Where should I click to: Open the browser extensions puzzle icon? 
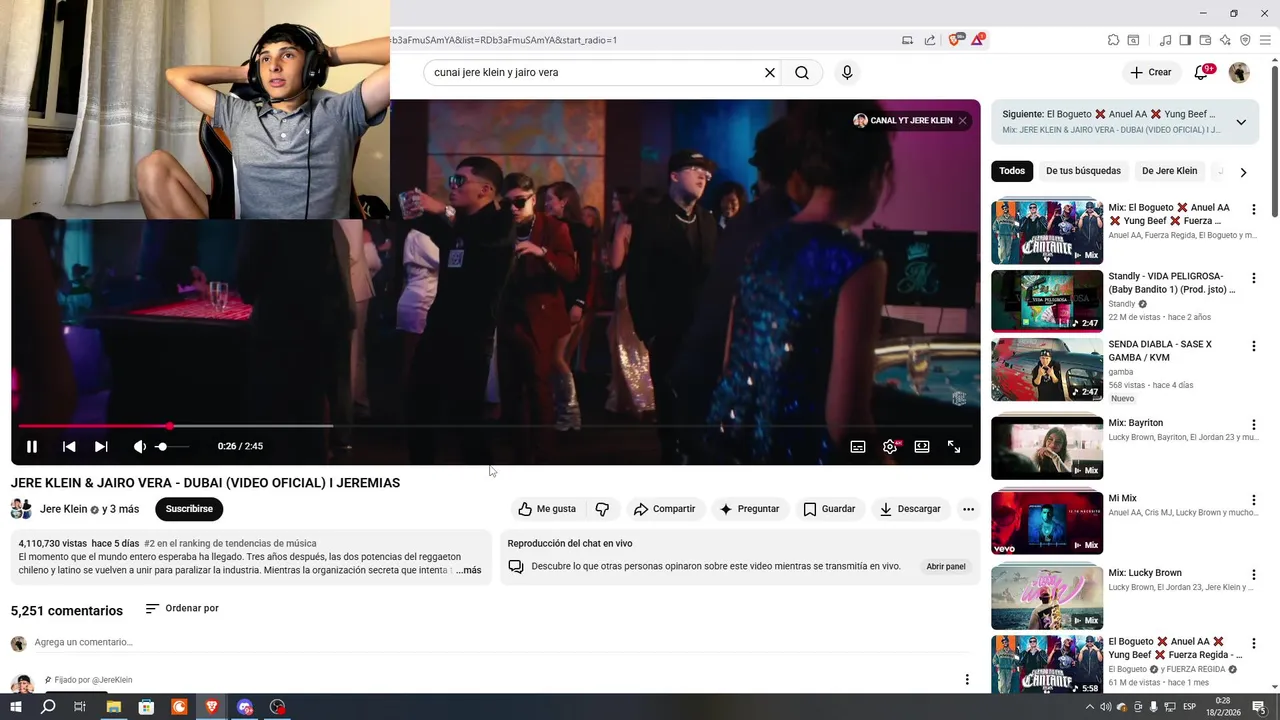pyautogui.click(x=1113, y=40)
